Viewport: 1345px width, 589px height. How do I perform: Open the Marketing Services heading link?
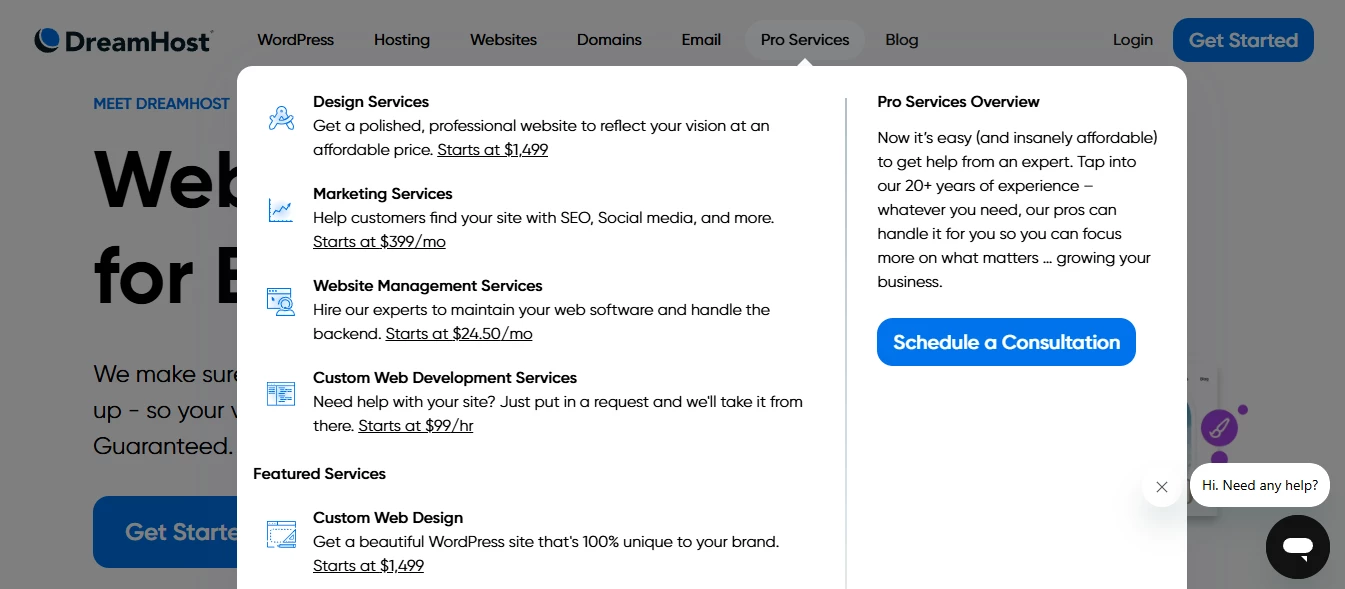[x=383, y=194]
